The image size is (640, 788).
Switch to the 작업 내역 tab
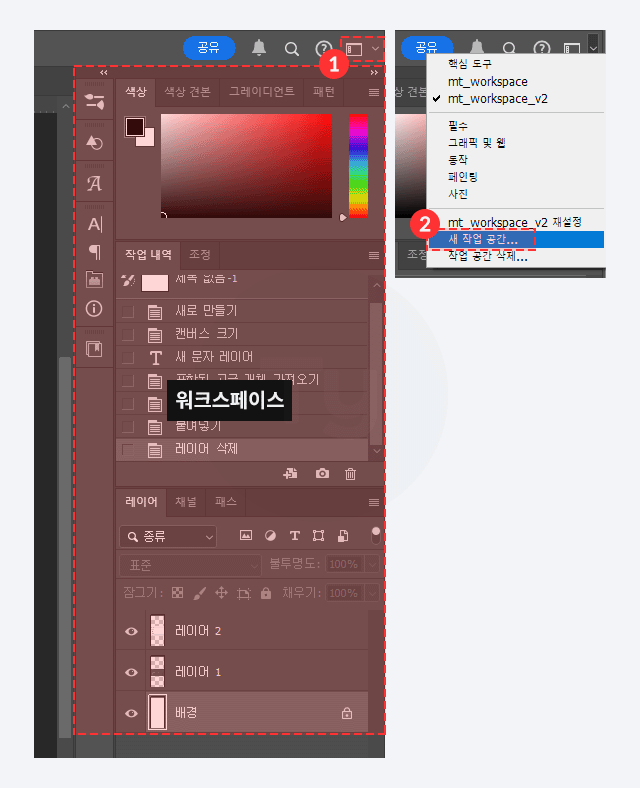pyautogui.click(x=148, y=255)
